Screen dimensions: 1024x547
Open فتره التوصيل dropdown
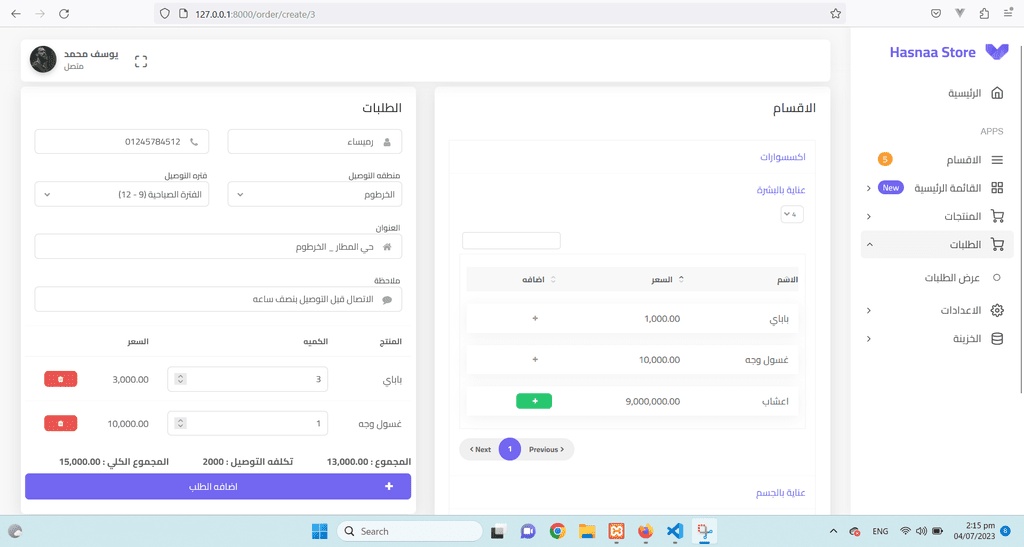click(x=121, y=195)
